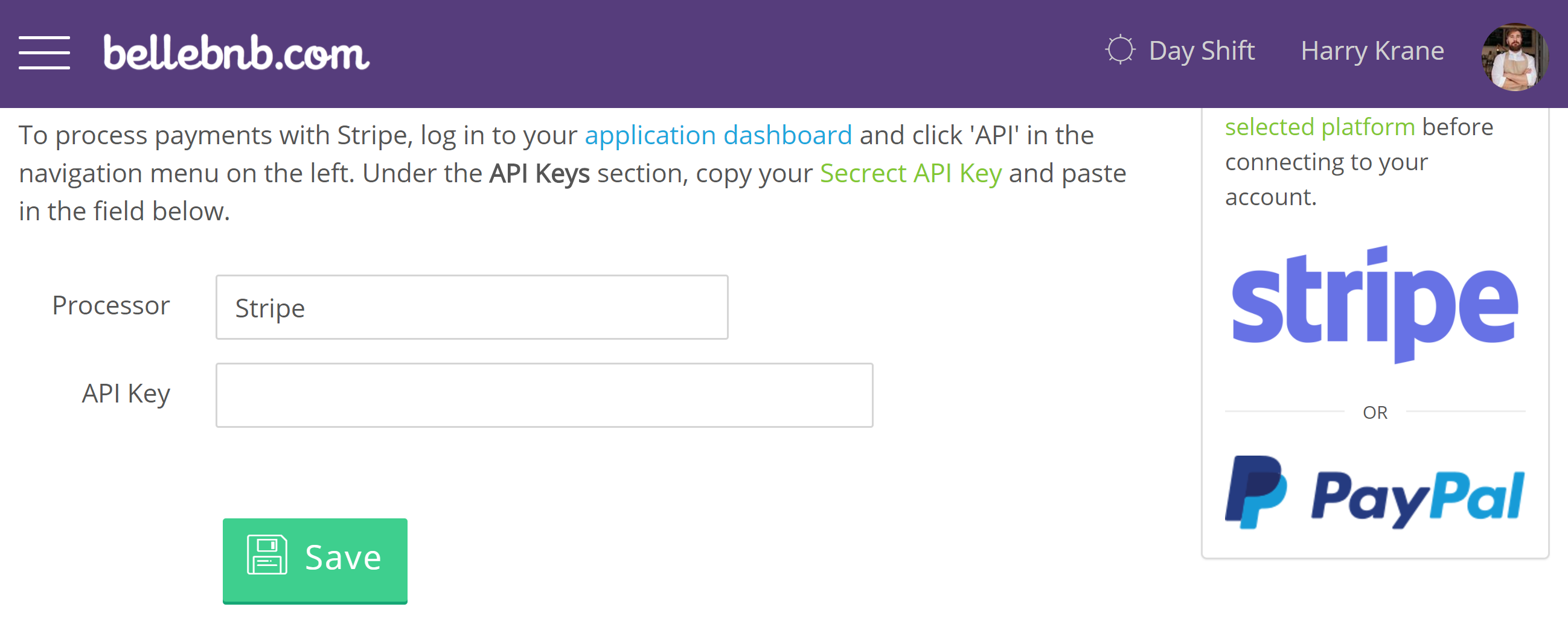The image size is (1568, 630).
Task: Click the Day Shift sun icon
Action: (x=1119, y=51)
